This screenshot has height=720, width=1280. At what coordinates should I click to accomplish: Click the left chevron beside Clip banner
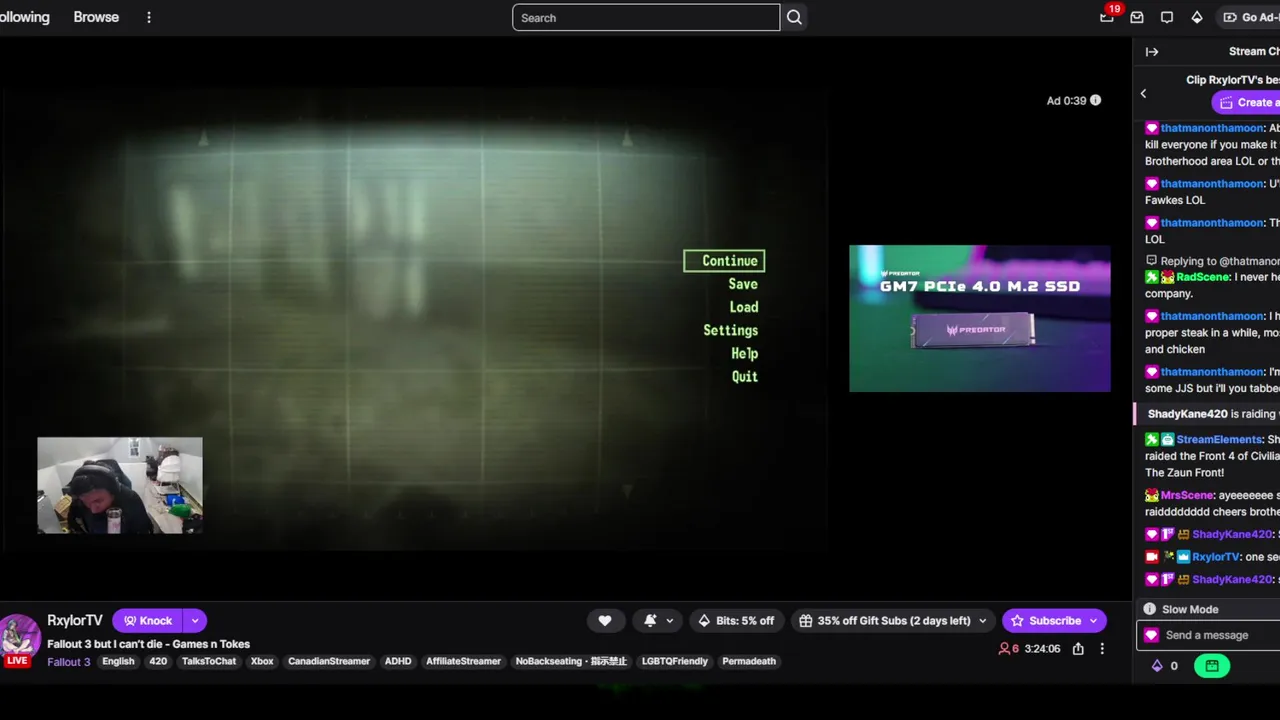point(1143,93)
